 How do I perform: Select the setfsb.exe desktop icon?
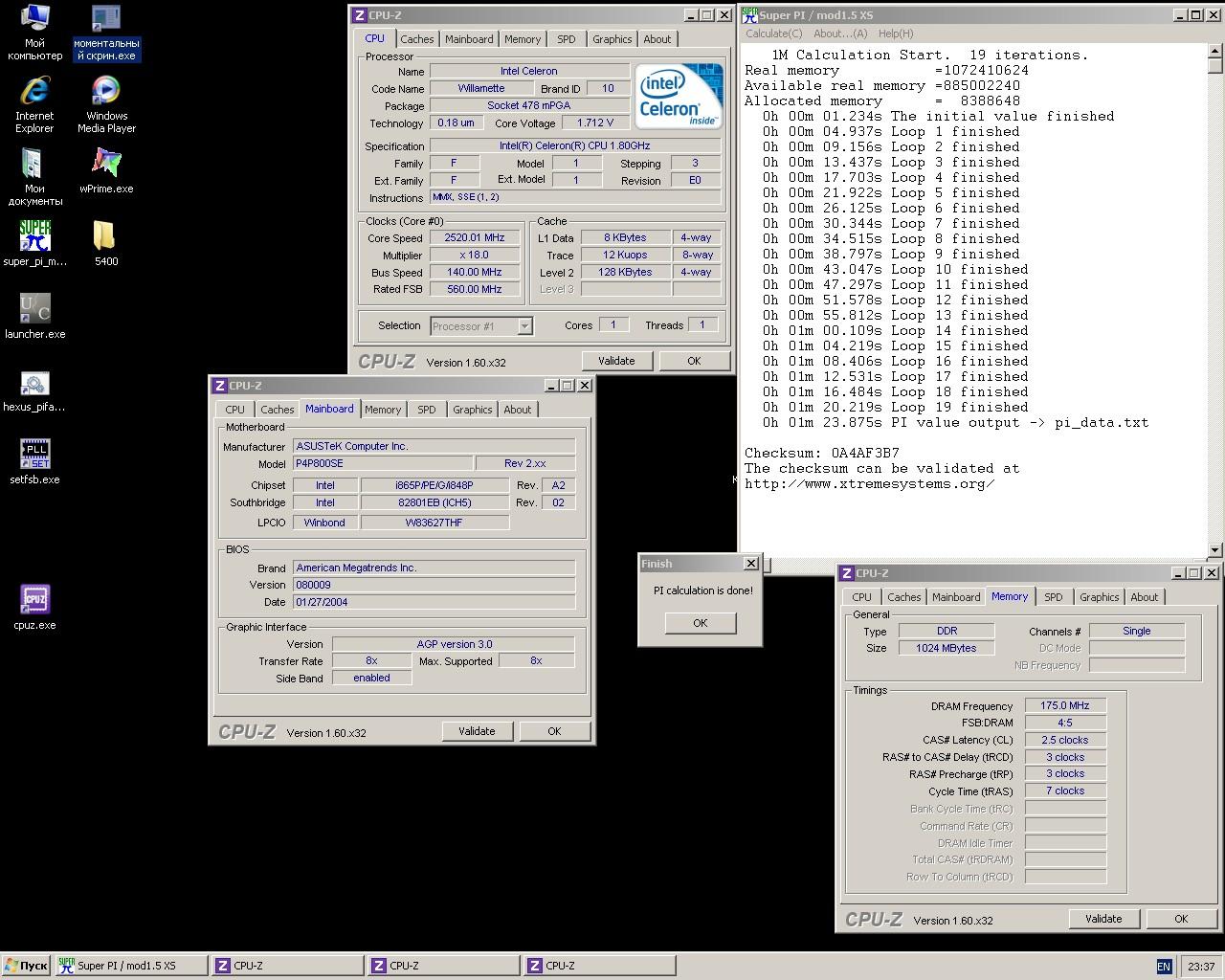34,462
